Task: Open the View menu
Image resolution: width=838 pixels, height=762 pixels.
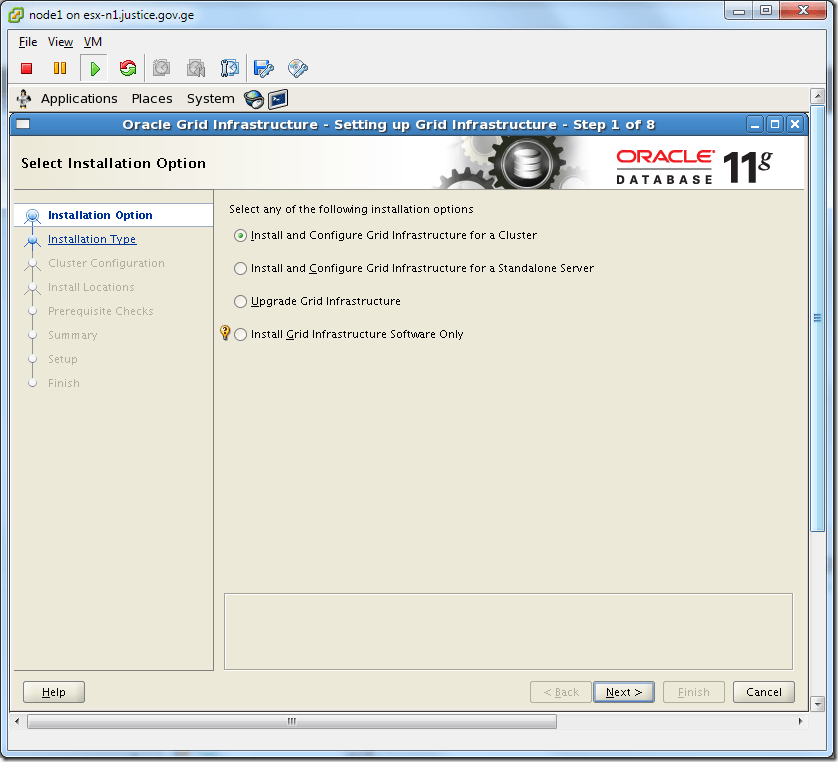Action: 60,42
